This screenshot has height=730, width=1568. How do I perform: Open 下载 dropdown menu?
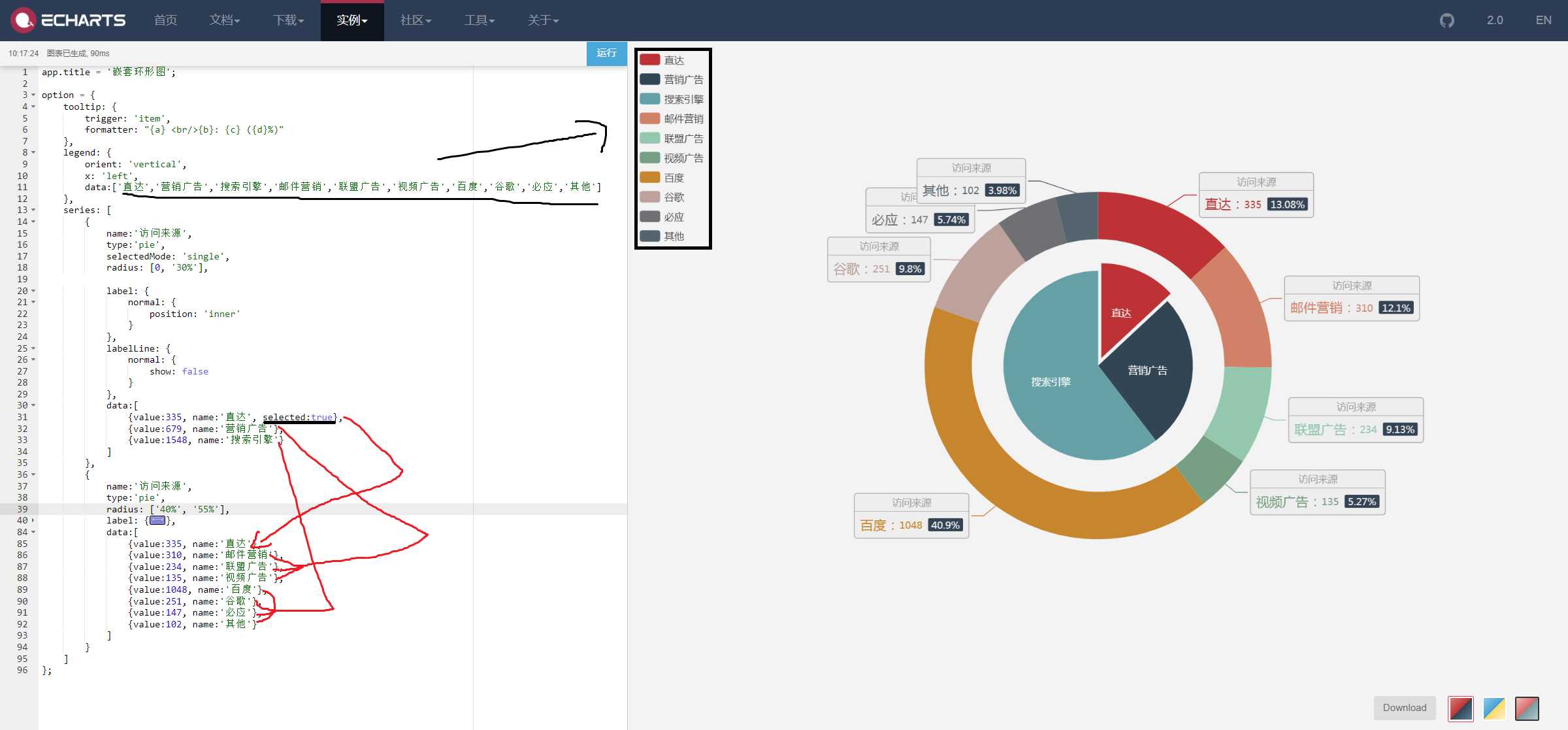(289, 20)
